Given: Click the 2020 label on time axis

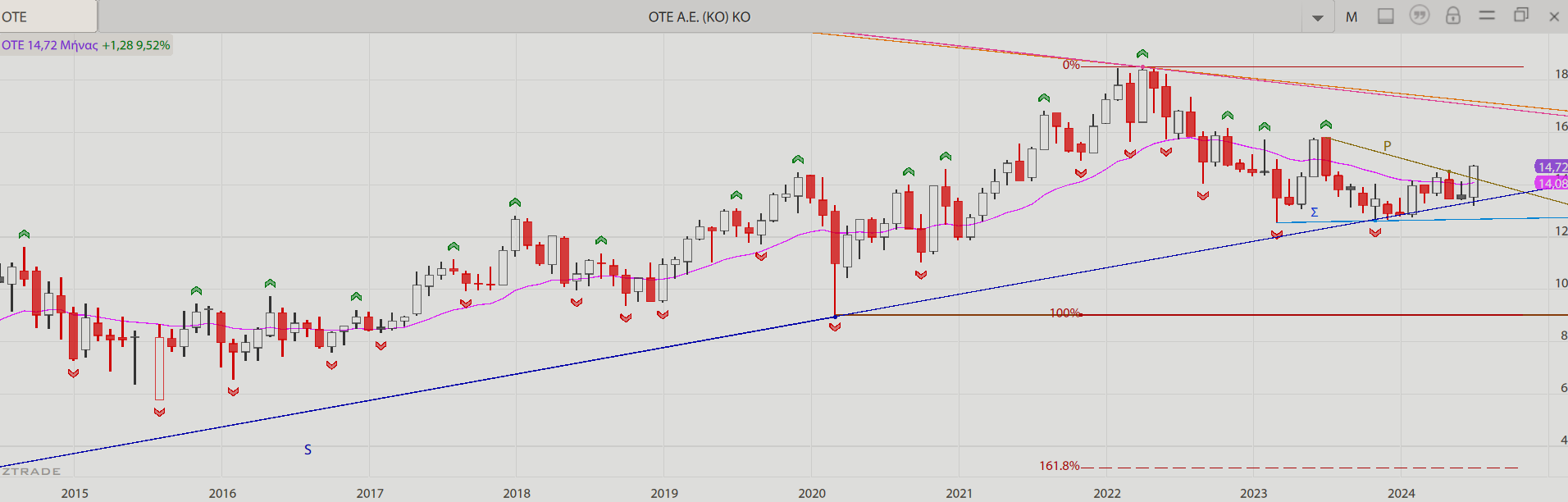Looking at the screenshot, I should (812, 493).
